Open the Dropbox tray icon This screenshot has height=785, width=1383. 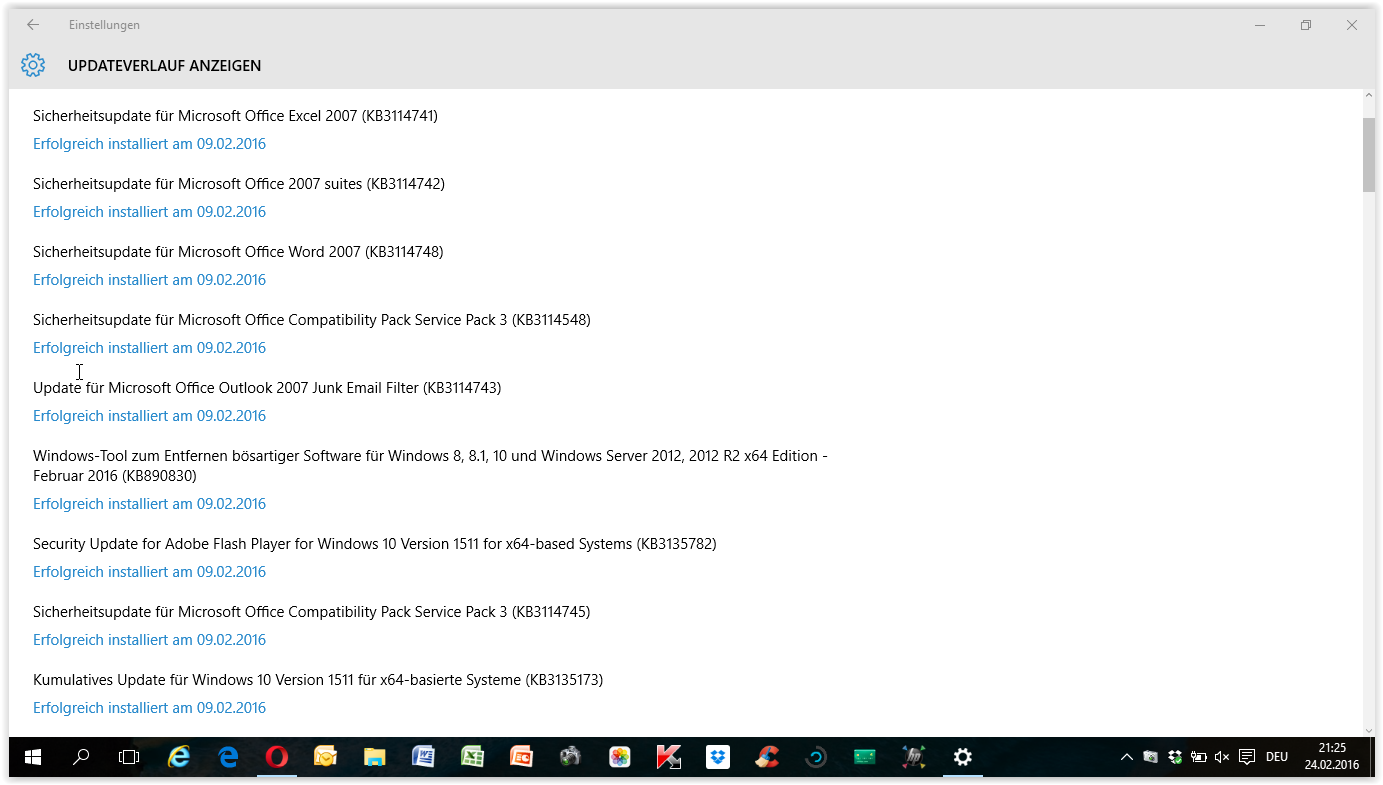coord(1175,757)
